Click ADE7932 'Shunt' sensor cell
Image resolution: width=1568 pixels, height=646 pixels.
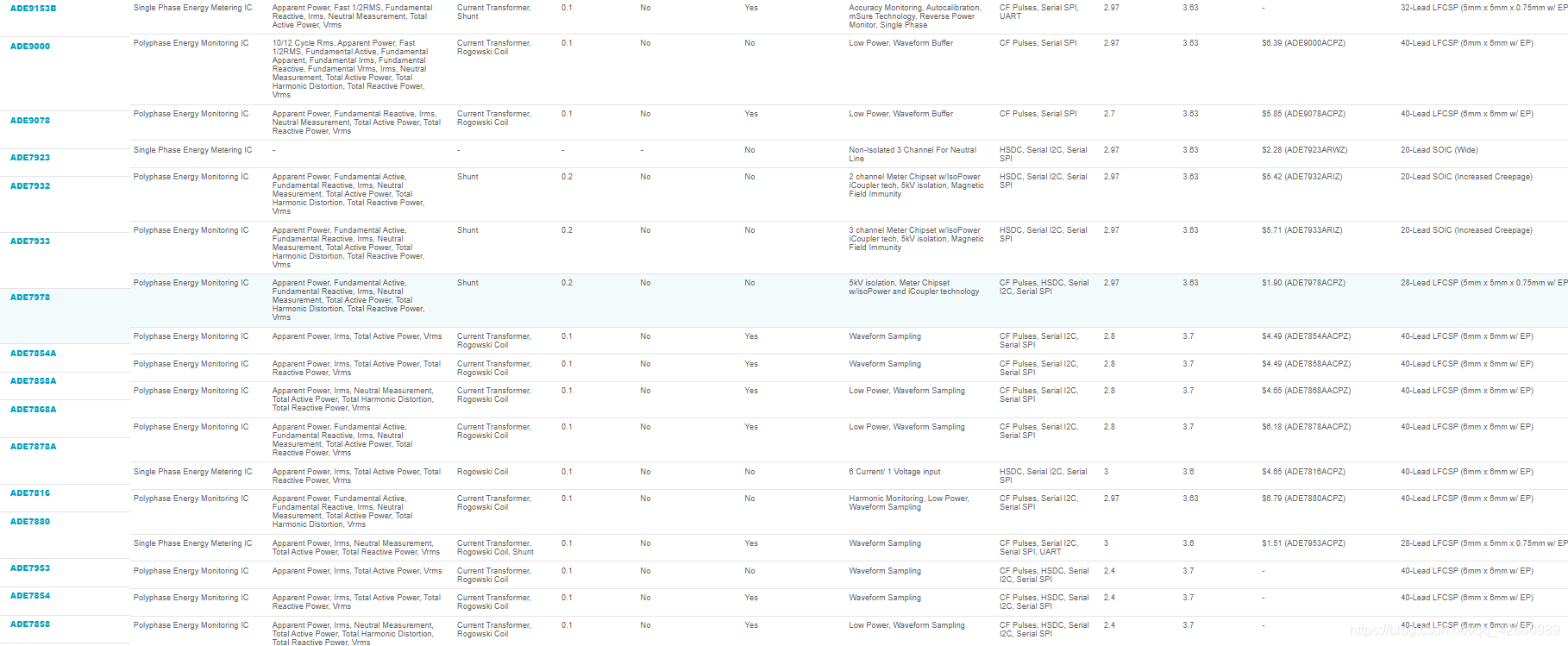coord(467,177)
